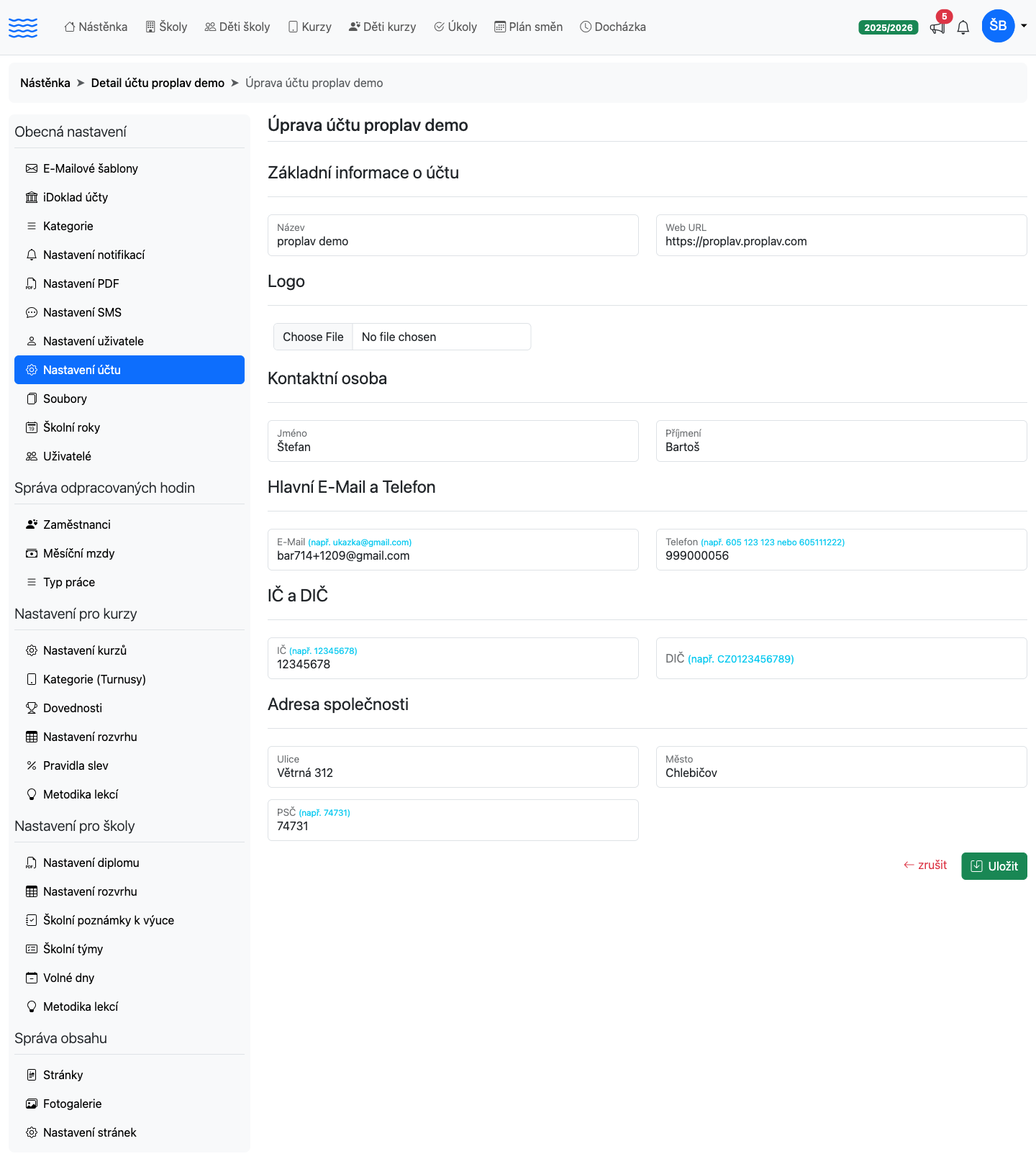Image resolution: width=1036 pixels, height=1164 pixels.
Task: Open Plán směn in top menu
Action: pyautogui.click(x=529, y=27)
